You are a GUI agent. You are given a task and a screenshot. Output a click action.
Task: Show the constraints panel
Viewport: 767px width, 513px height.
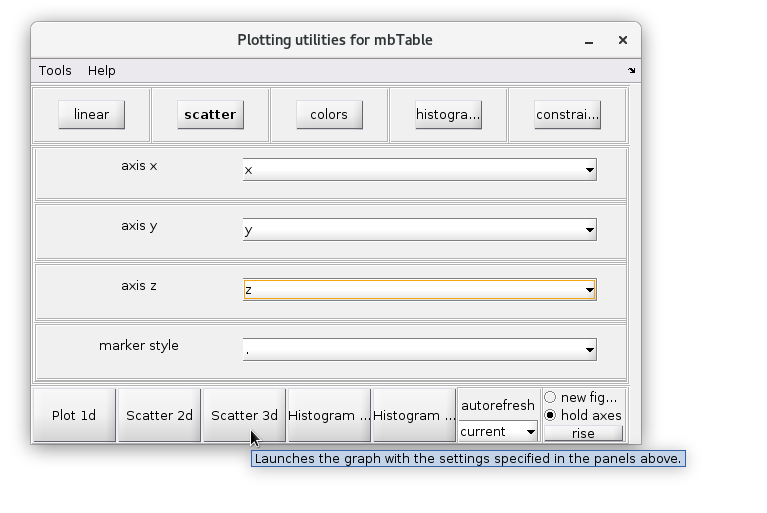click(567, 115)
